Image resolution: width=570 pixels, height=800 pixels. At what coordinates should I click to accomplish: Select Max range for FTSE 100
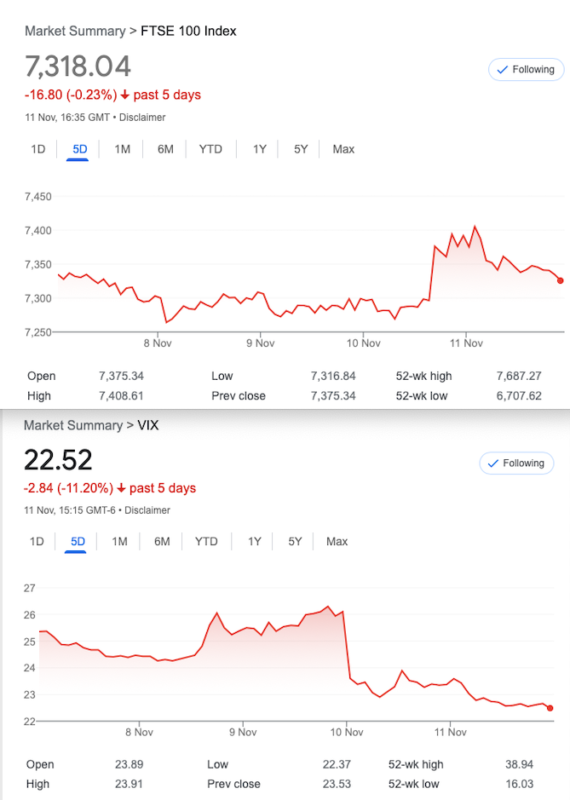(x=343, y=149)
